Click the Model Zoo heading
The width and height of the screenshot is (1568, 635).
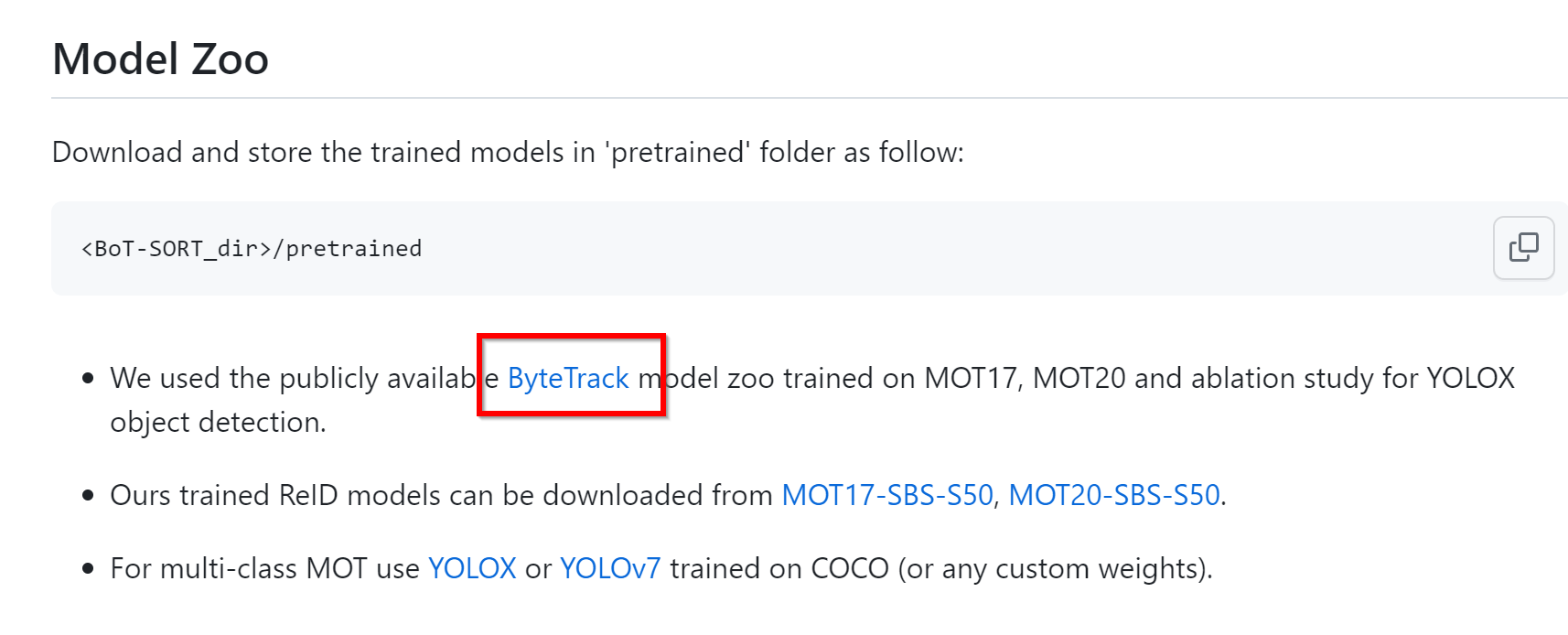pyautogui.click(x=161, y=59)
